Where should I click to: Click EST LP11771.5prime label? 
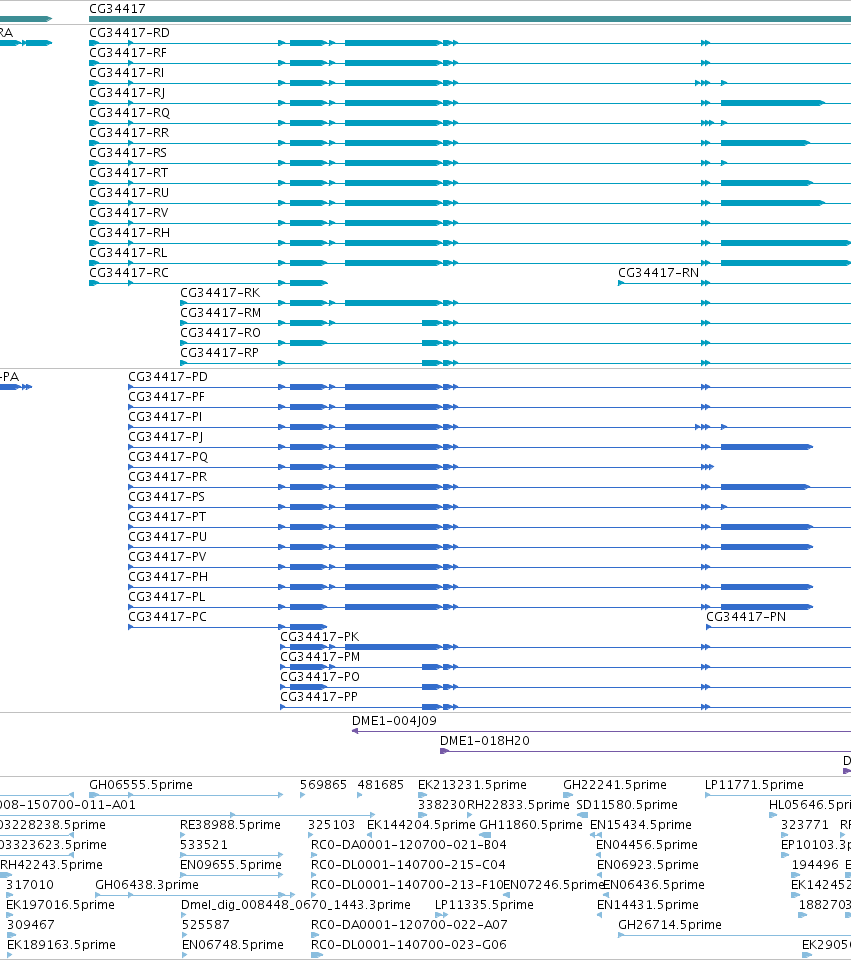pyautogui.click(x=754, y=785)
